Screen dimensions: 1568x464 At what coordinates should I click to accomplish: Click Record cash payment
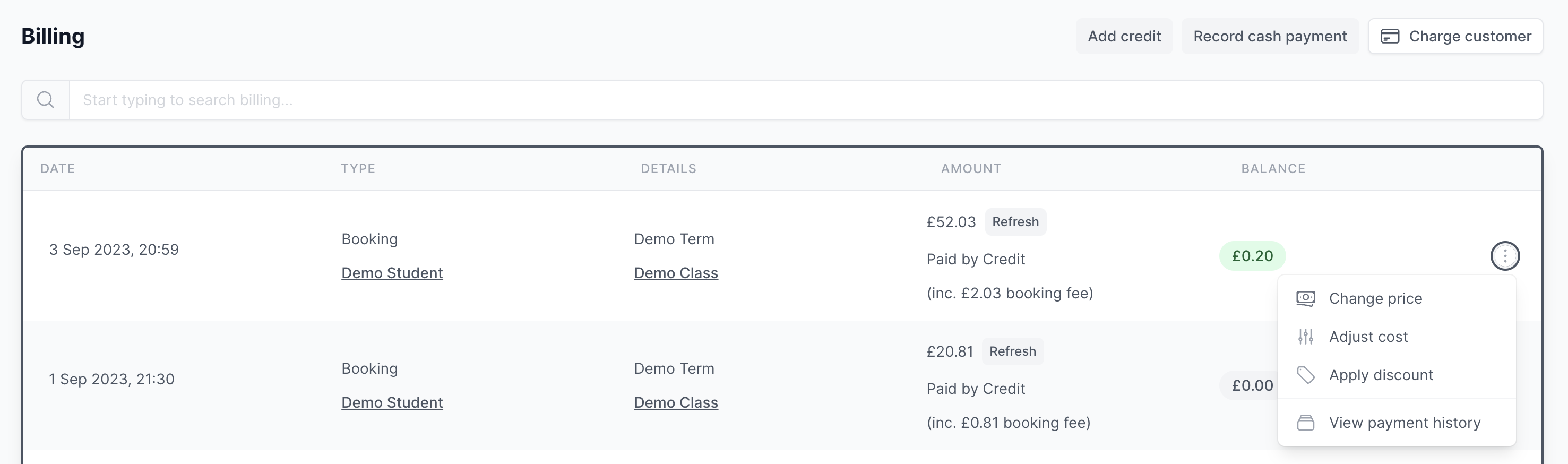(1270, 36)
